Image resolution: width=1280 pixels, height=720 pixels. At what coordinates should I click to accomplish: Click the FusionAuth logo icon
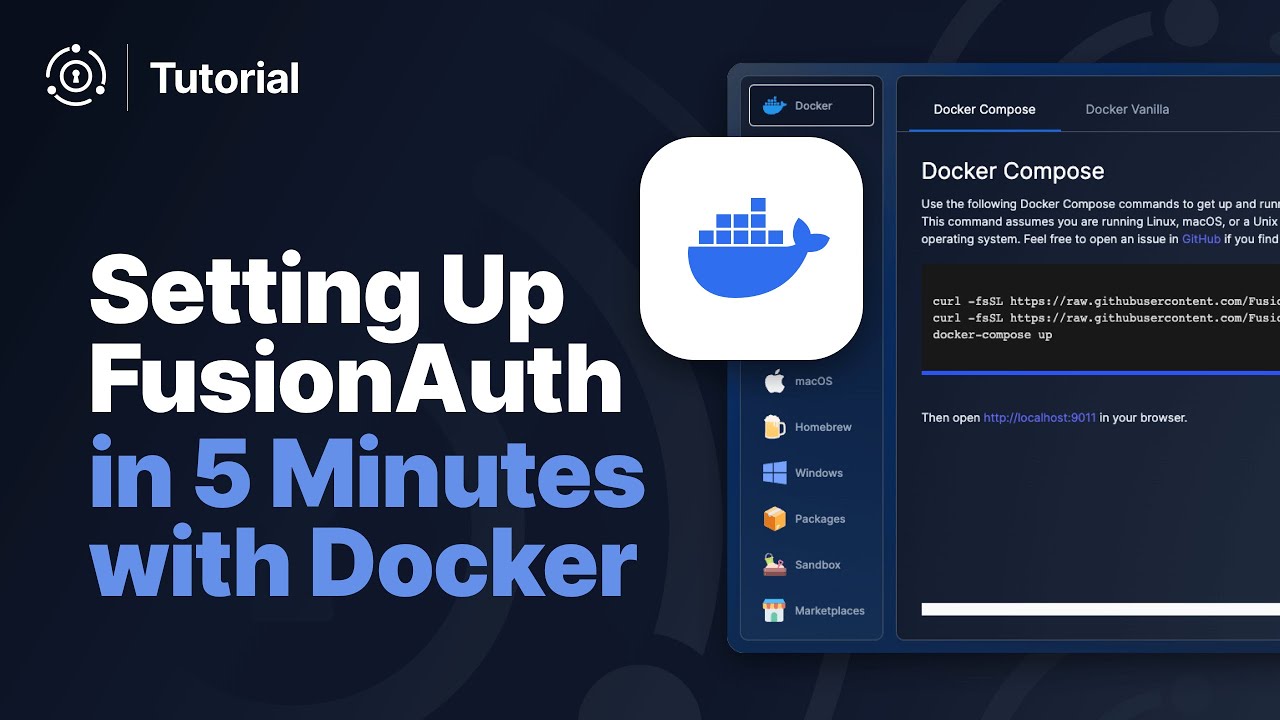[76, 77]
